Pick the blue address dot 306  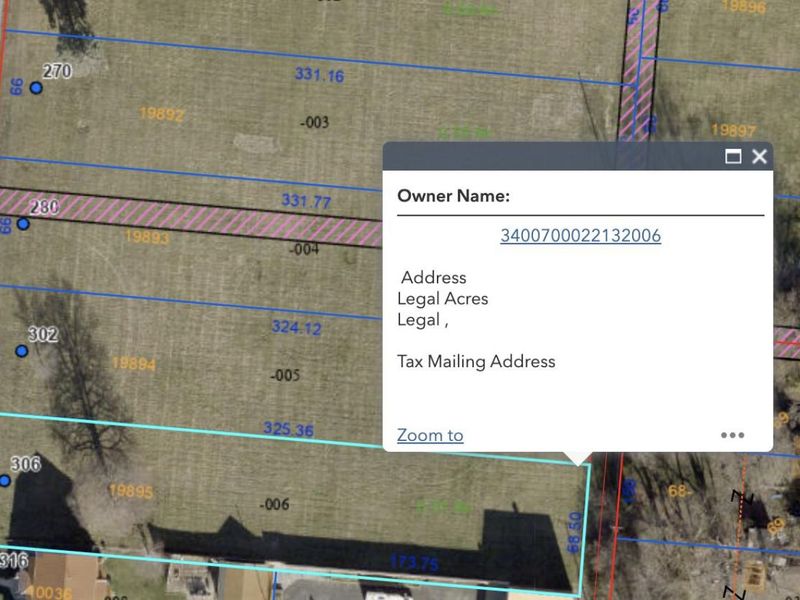[4, 481]
